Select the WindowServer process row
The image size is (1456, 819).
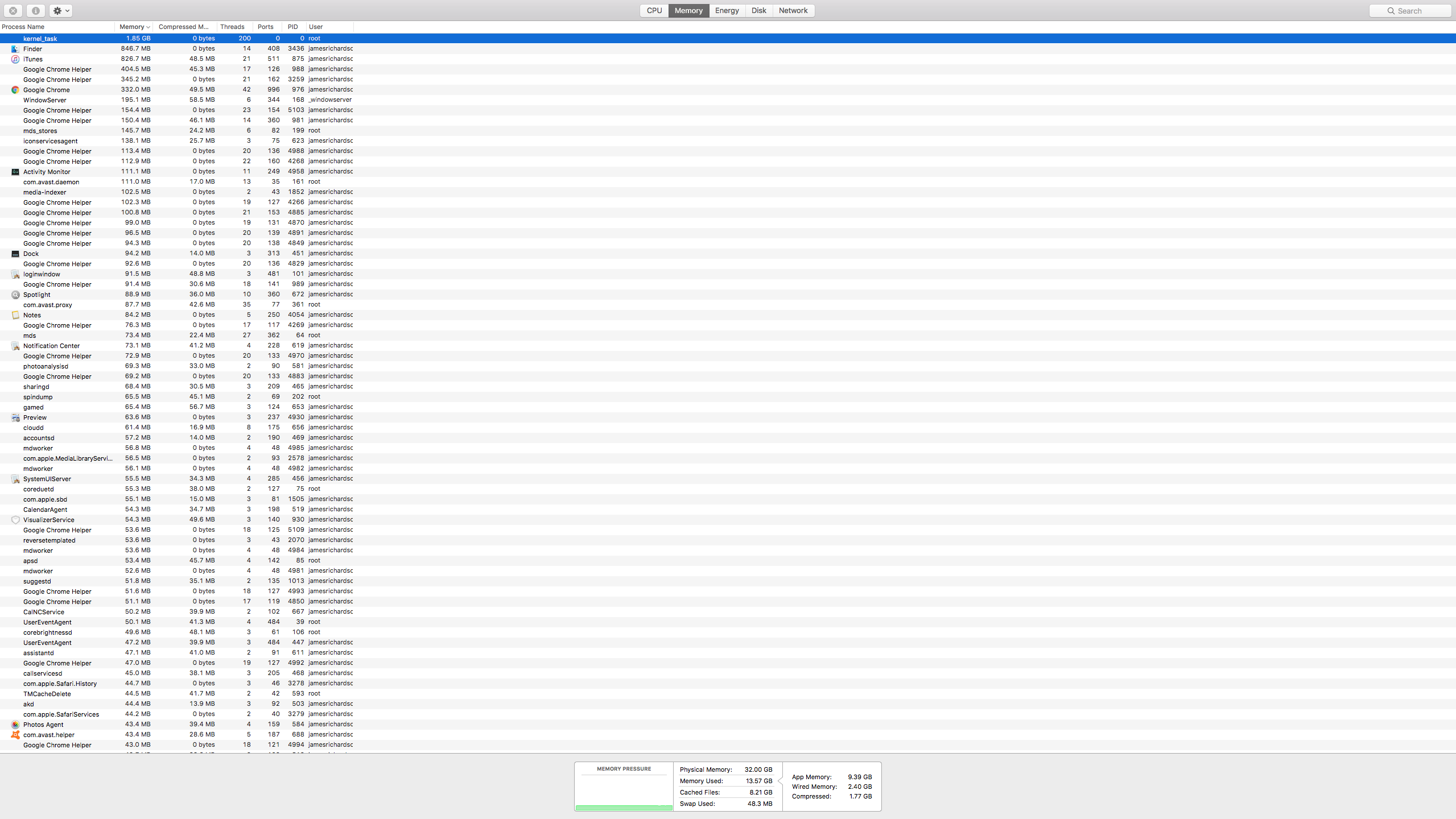coord(45,100)
